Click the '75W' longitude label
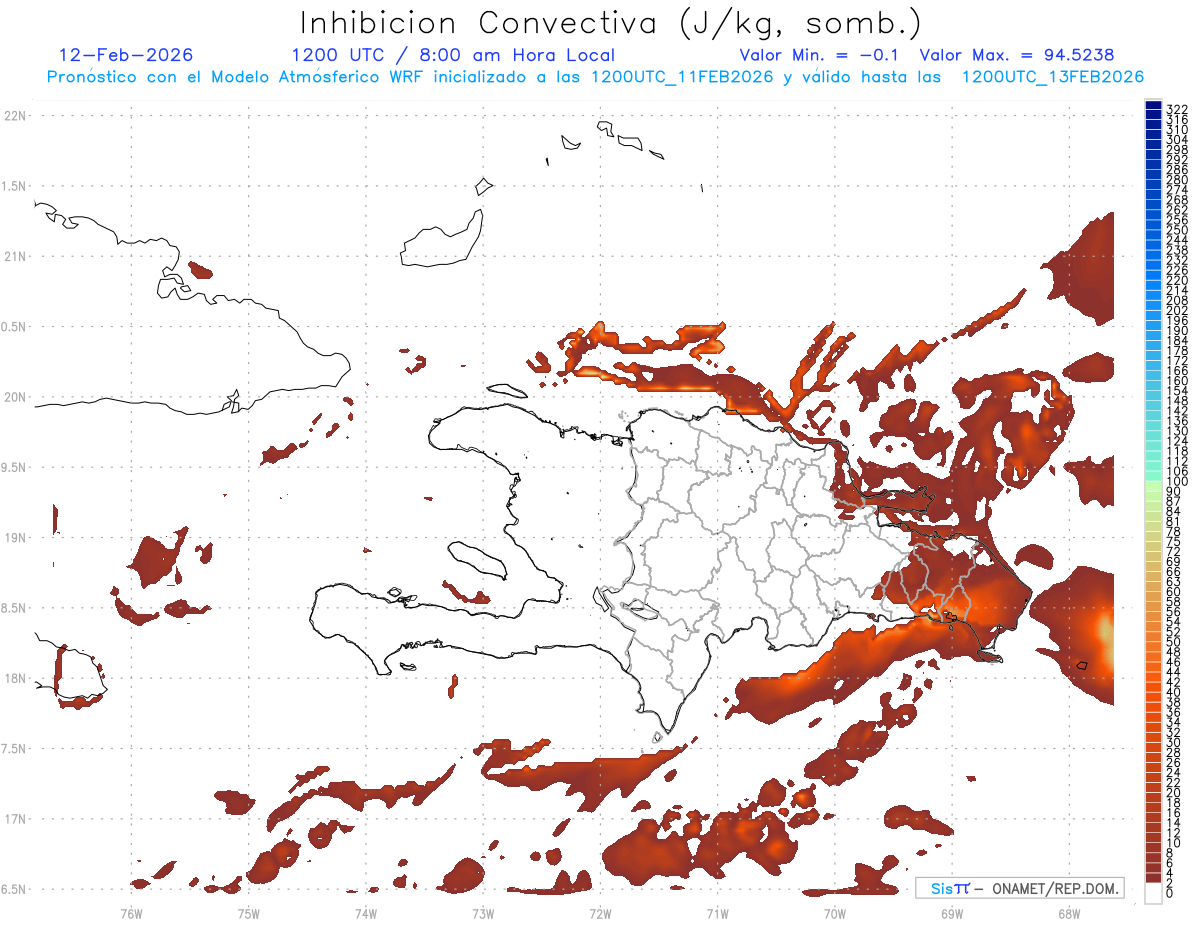 [x=248, y=913]
